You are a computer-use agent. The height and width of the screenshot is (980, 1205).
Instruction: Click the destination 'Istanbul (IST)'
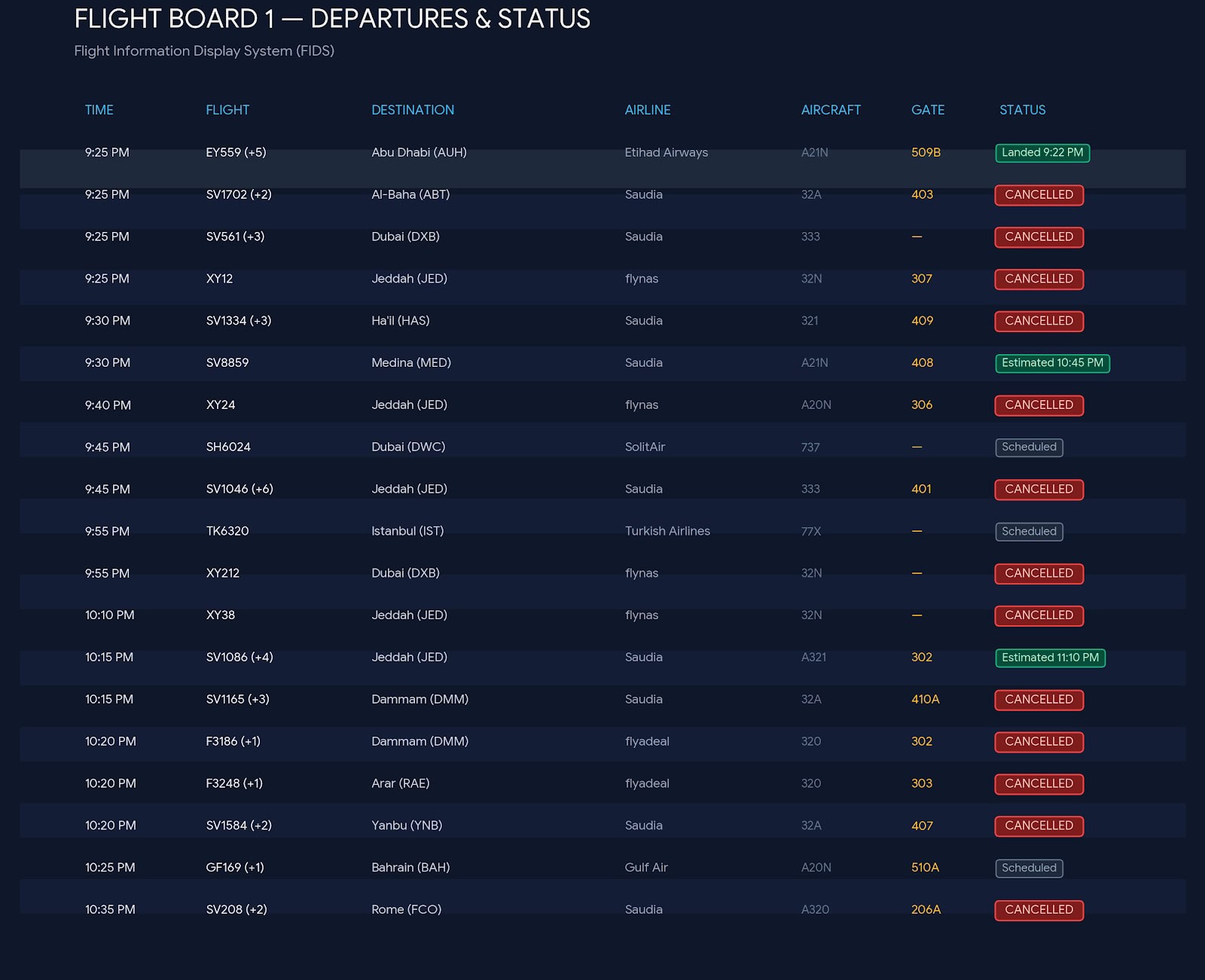tap(407, 531)
